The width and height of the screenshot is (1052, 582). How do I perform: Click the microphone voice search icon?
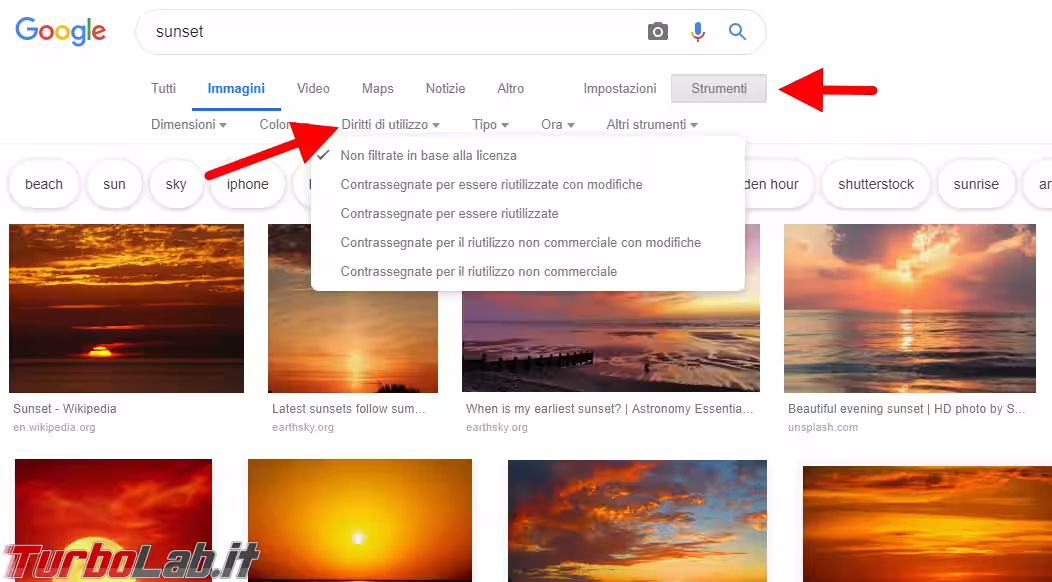click(698, 32)
